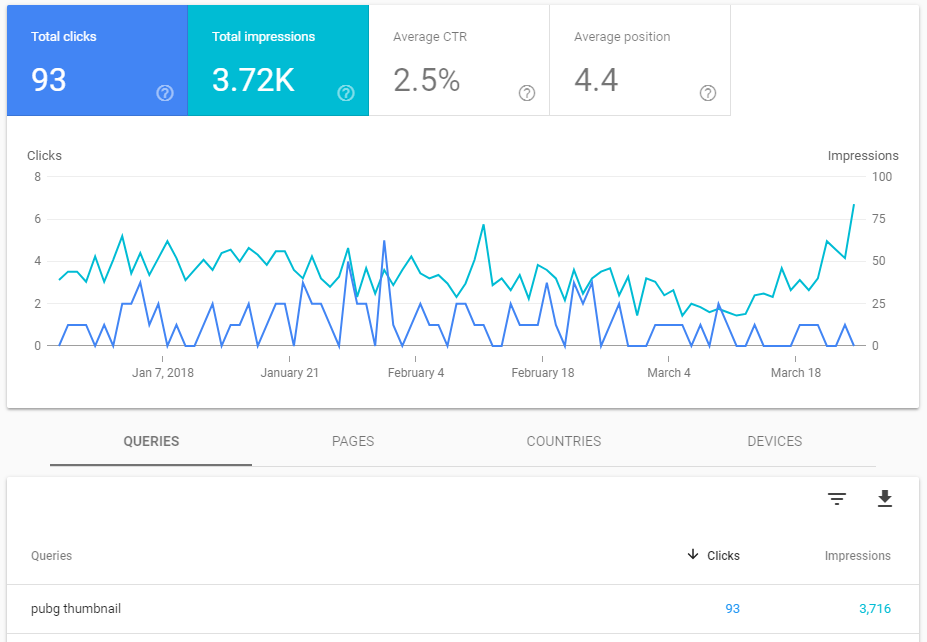
Task: Click help icon on Total clicks card
Action: click(165, 93)
